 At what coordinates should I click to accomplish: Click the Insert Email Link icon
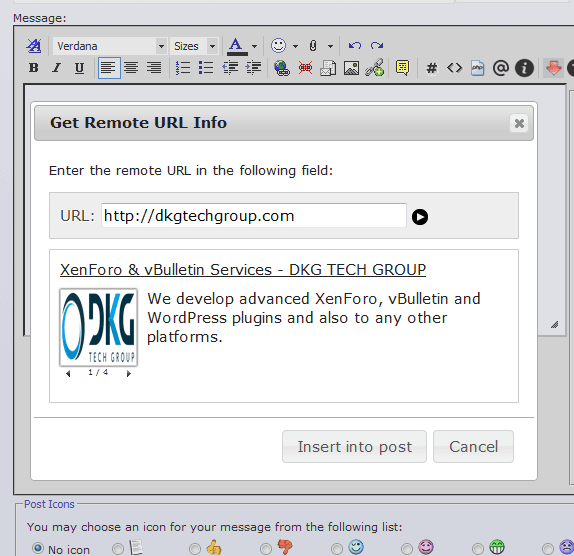(x=328, y=68)
